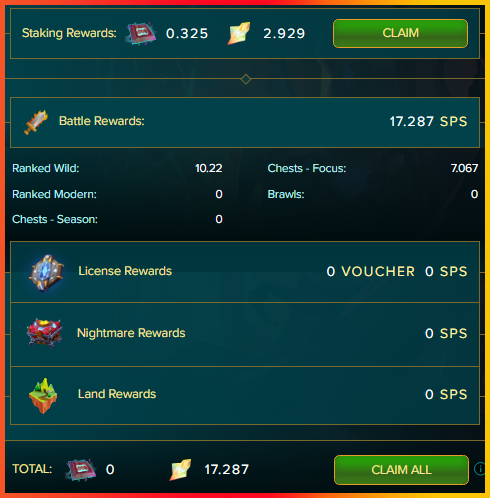Viewport: 490px width, 498px height.
Task: Click the voucher book icon in the TOTAL row
Action: (81, 470)
